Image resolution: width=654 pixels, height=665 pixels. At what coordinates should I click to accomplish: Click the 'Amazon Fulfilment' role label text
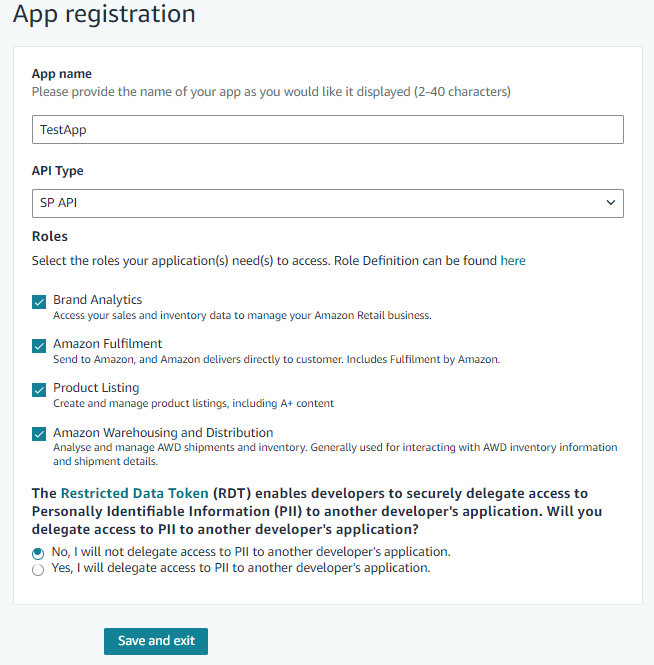click(108, 344)
